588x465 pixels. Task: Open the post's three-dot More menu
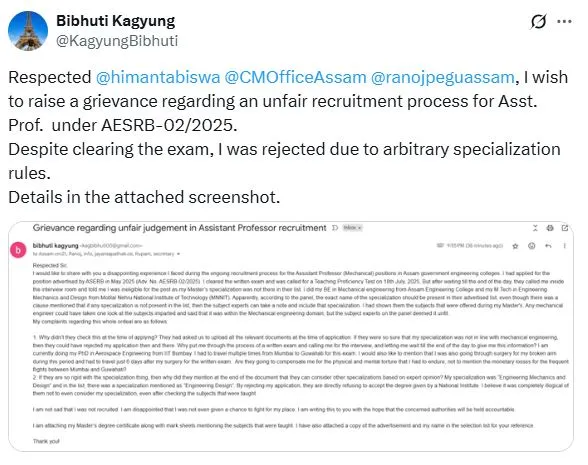point(564,22)
